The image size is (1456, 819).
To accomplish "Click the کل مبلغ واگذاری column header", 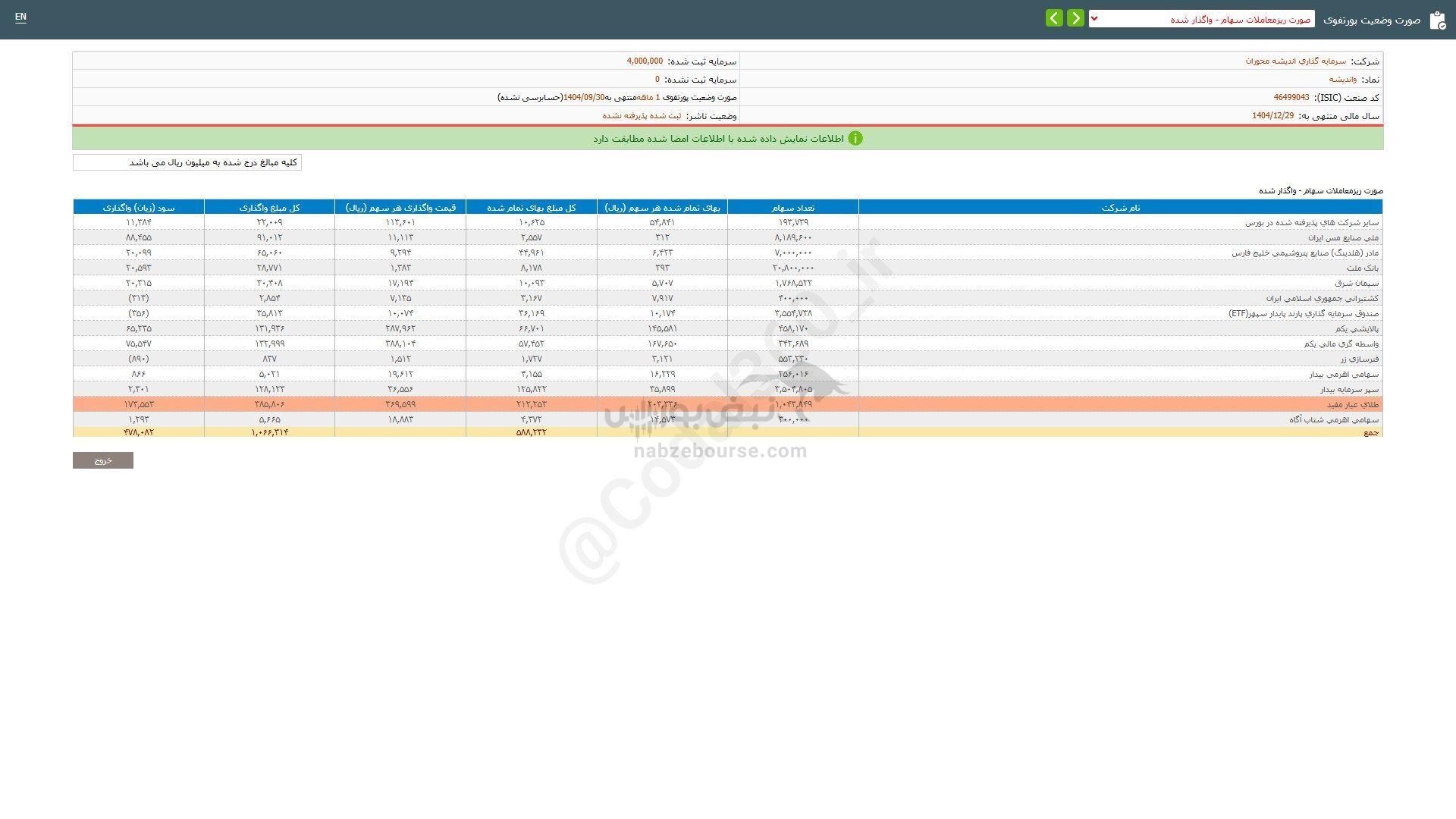I will (x=269, y=207).
